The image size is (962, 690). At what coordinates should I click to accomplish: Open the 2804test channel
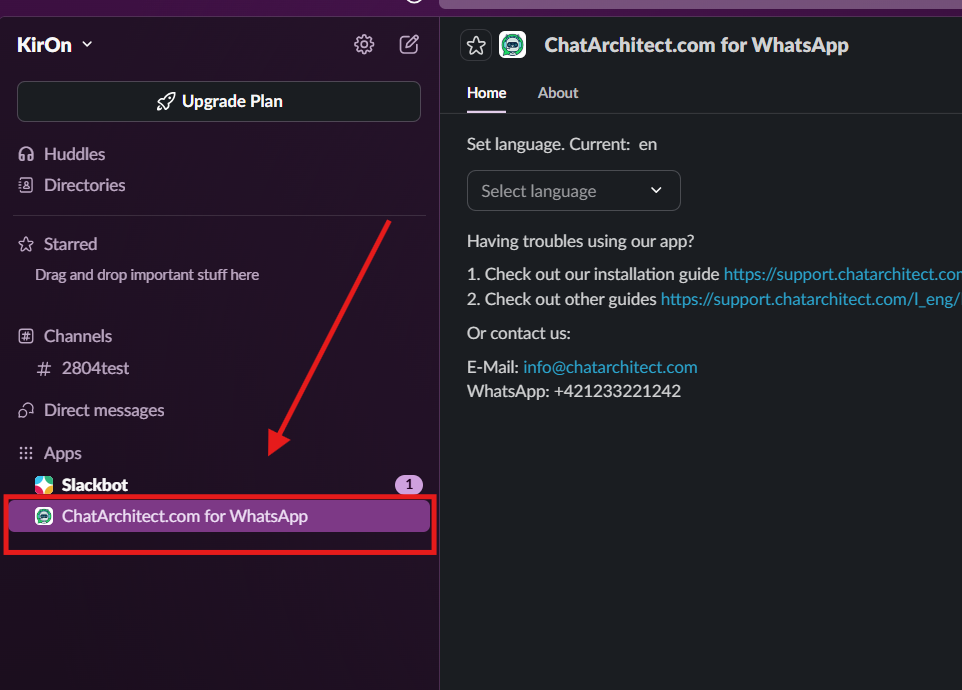click(x=95, y=369)
